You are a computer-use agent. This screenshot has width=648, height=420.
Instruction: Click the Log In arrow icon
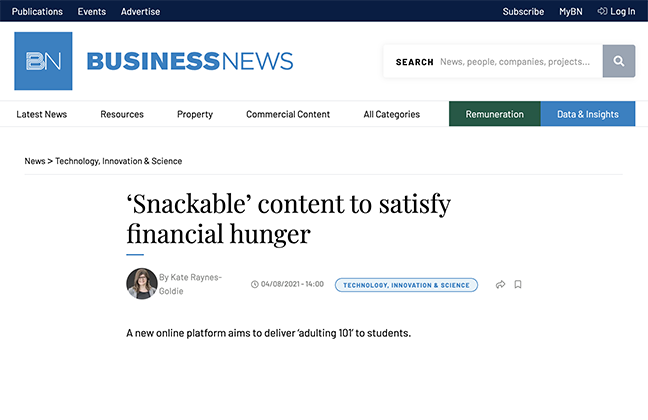[602, 11]
